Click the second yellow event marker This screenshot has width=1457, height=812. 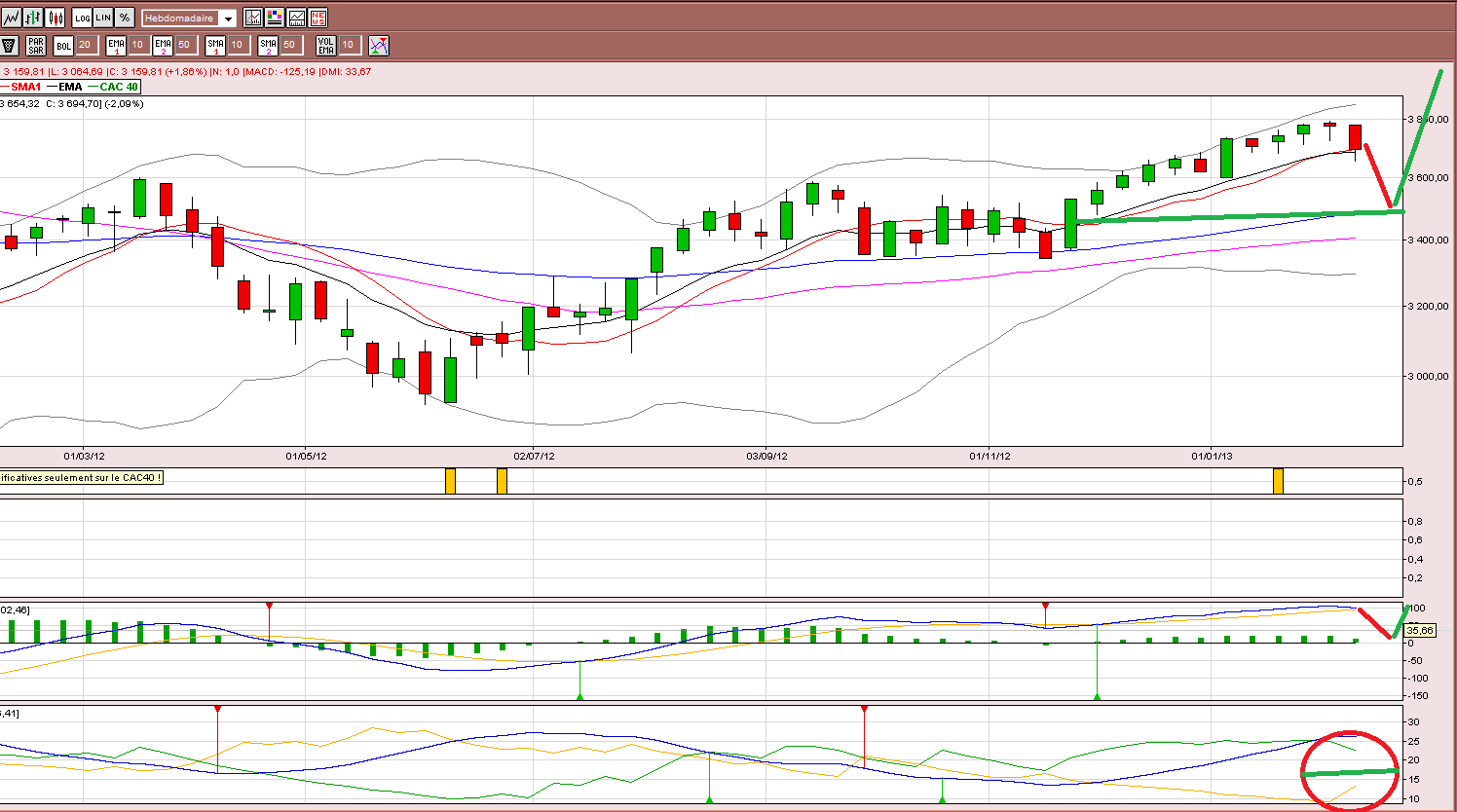(502, 481)
